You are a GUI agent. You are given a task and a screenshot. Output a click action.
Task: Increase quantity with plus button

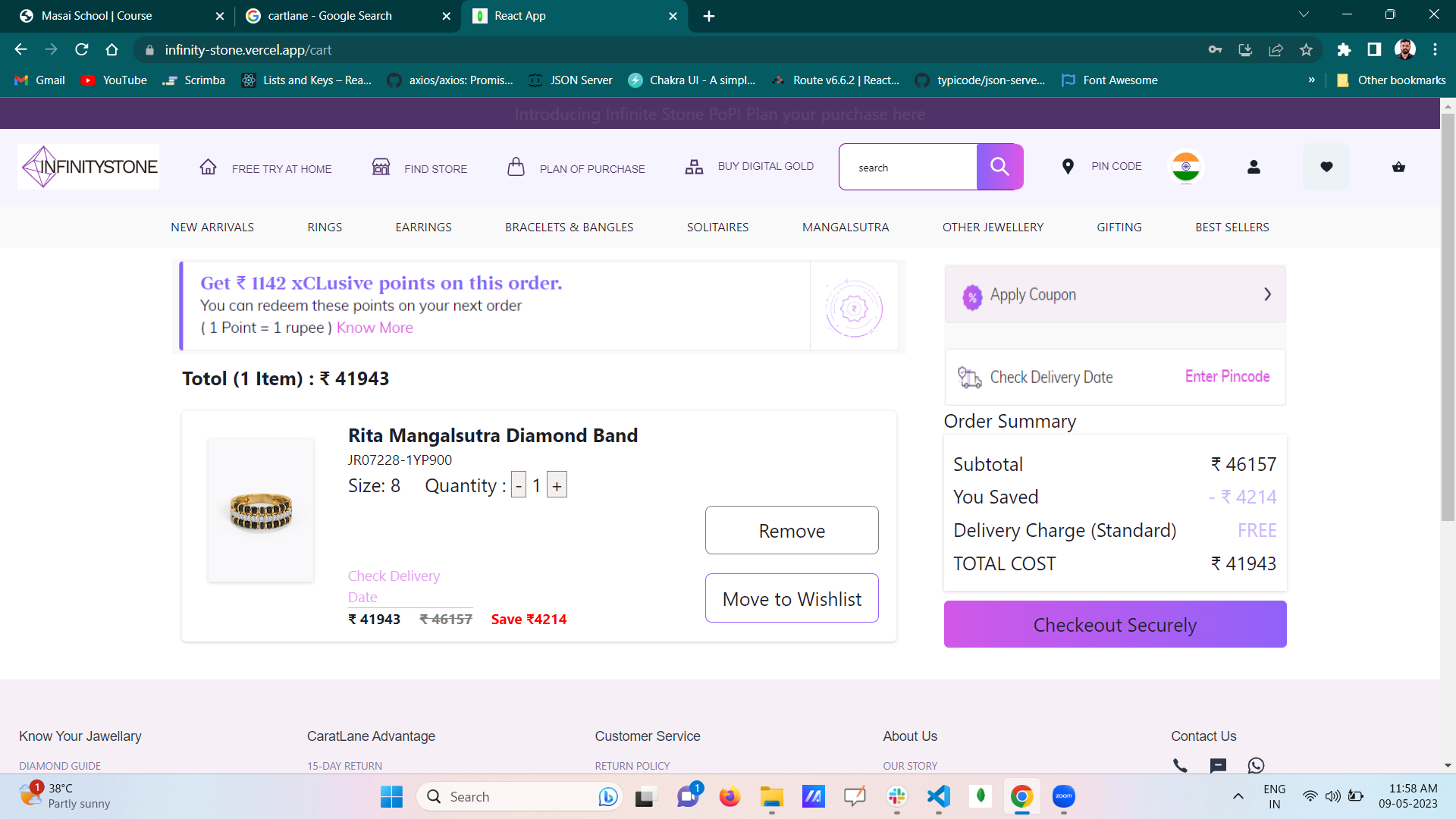(x=557, y=486)
